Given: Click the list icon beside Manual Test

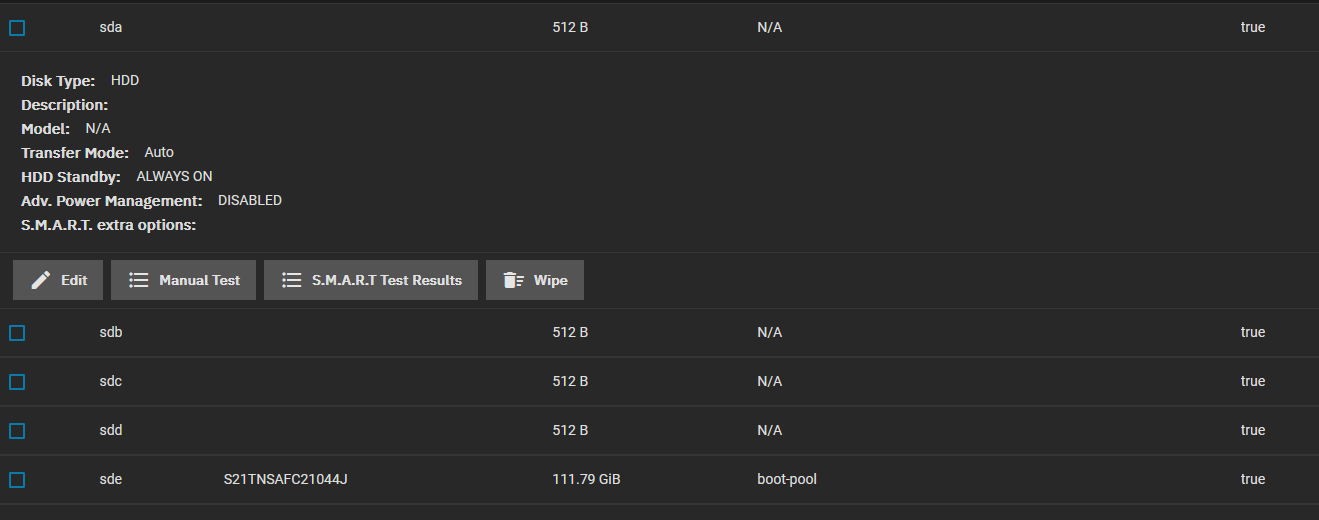Looking at the screenshot, I should pyautogui.click(x=139, y=280).
